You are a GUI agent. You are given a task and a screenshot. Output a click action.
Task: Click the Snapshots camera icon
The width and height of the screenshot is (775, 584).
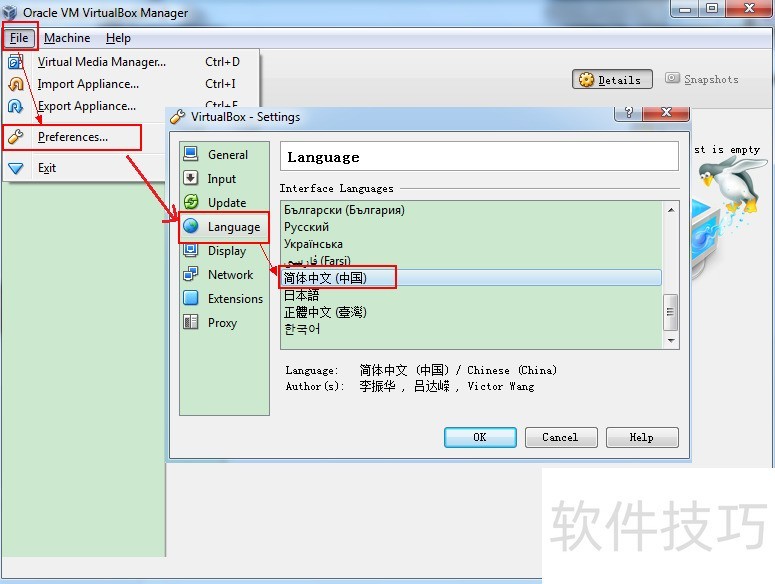click(672, 78)
